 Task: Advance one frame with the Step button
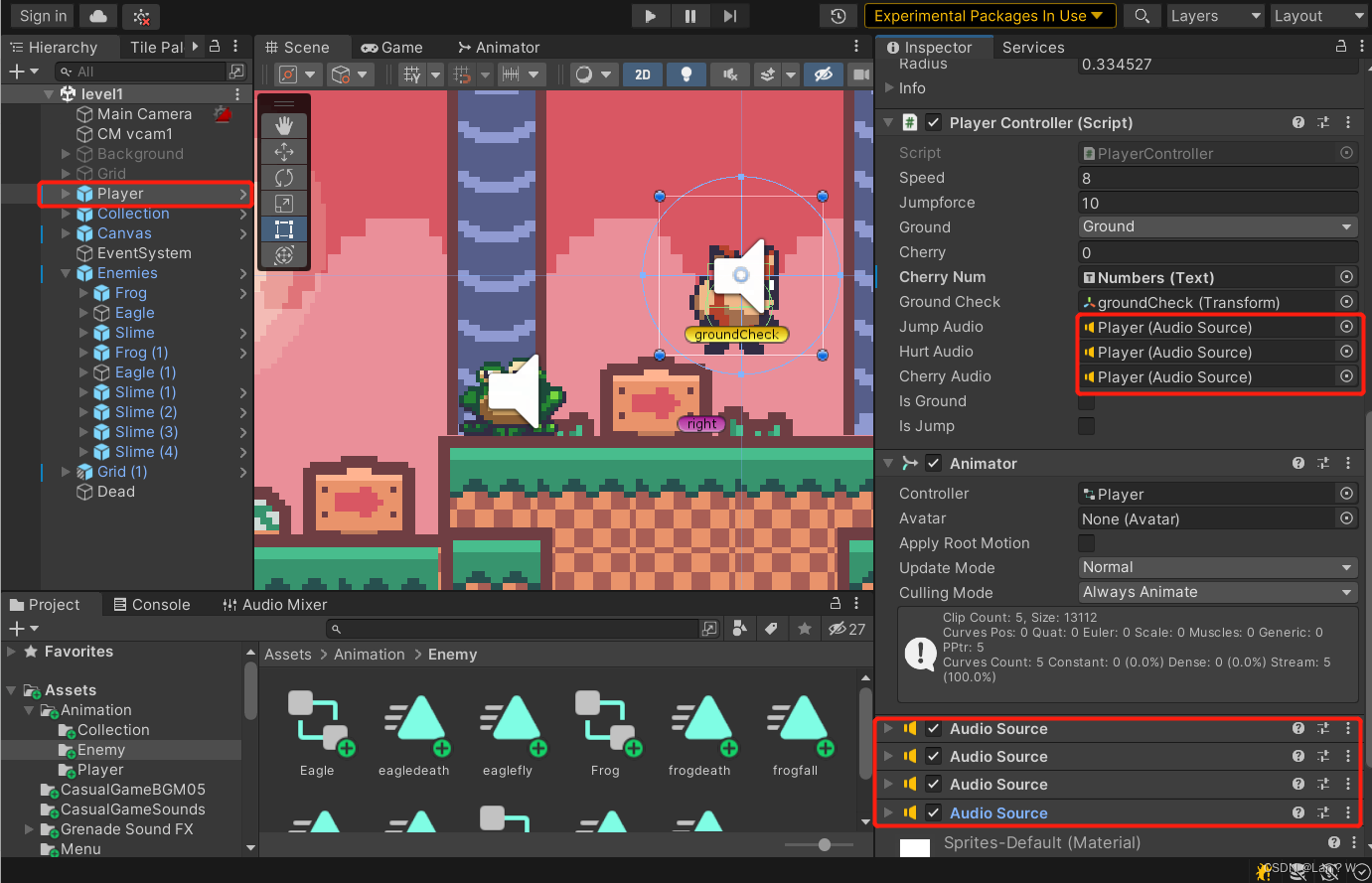729,16
